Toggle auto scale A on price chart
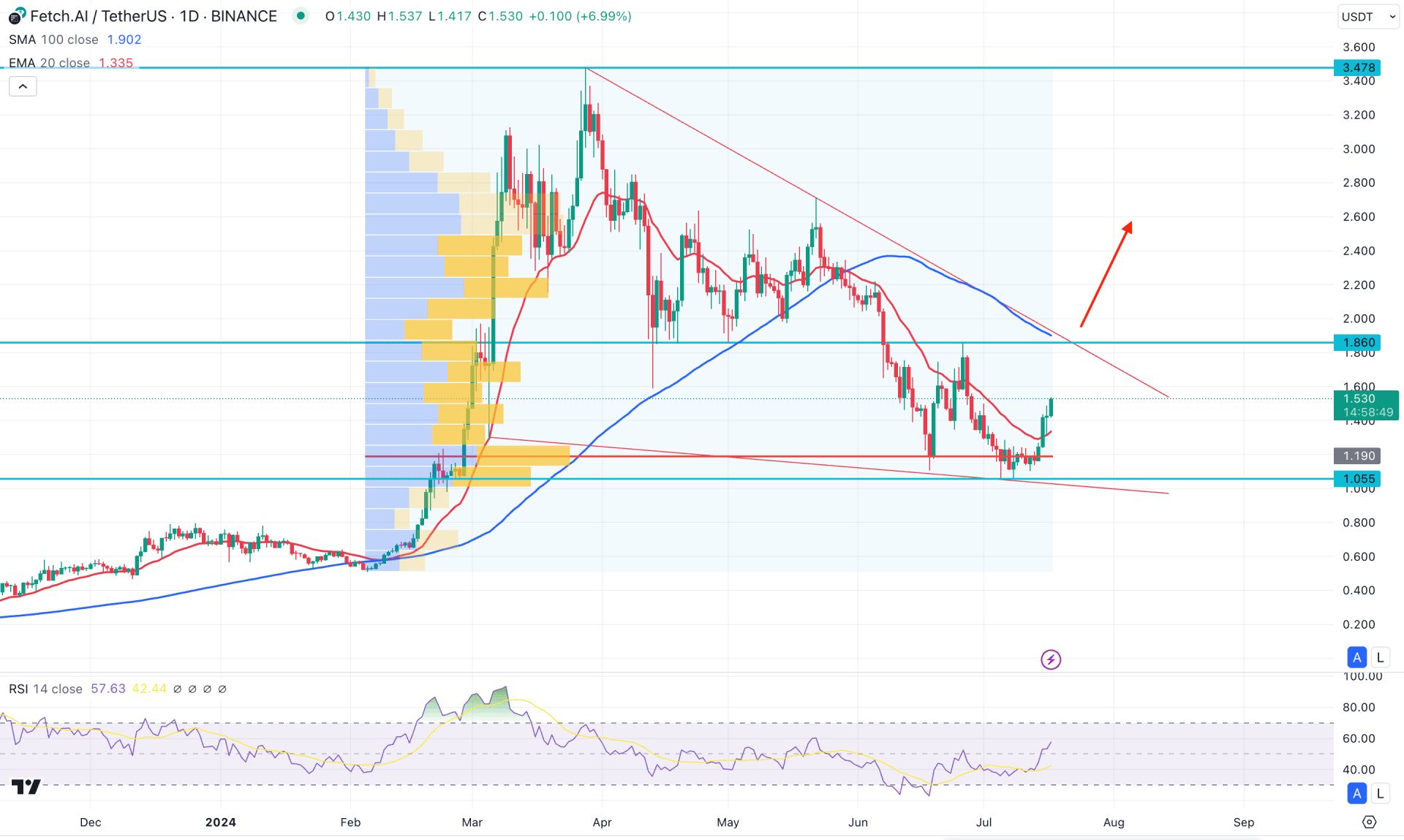Viewport: 1404px width, 840px height. click(x=1357, y=657)
